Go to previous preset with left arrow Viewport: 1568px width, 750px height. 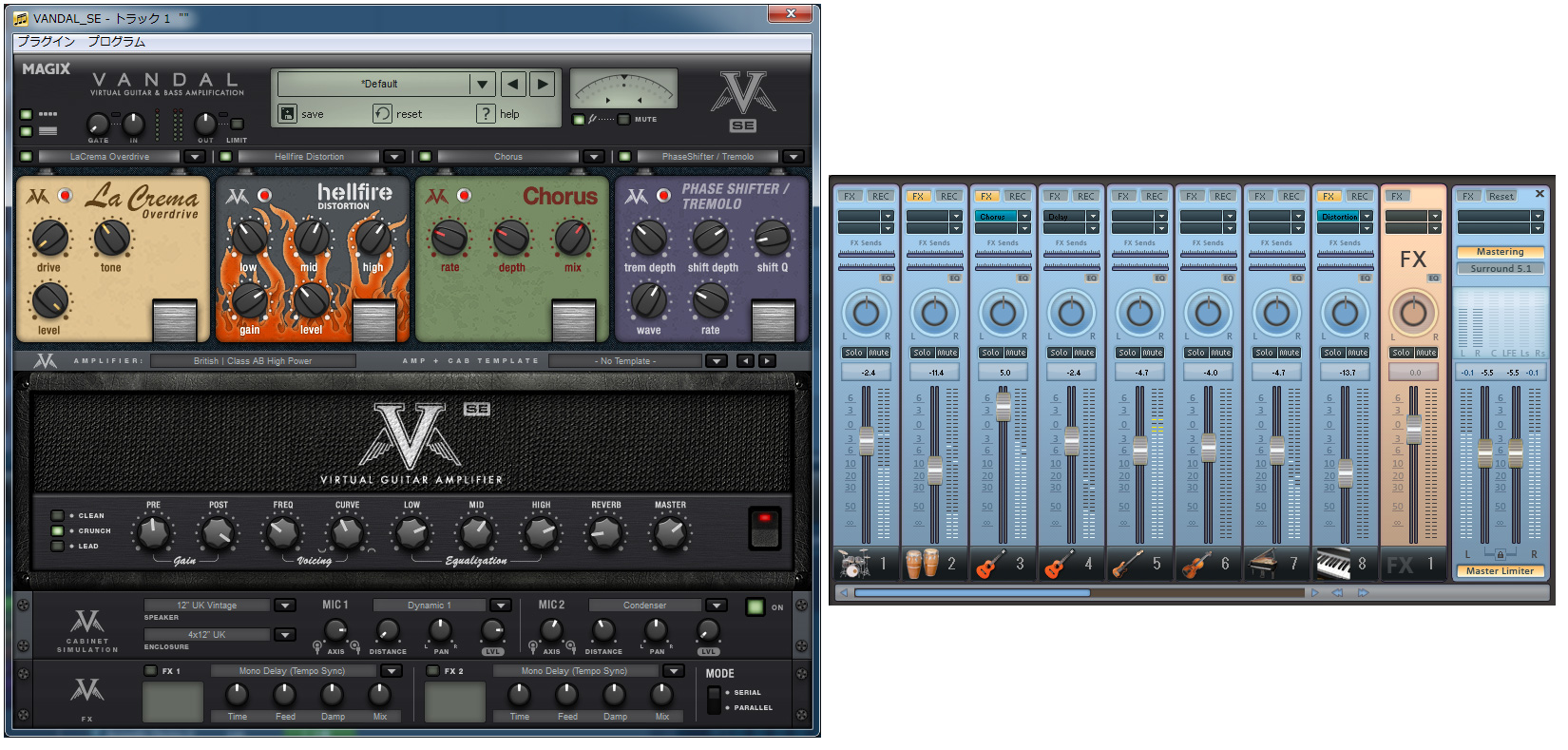(513, 84)
